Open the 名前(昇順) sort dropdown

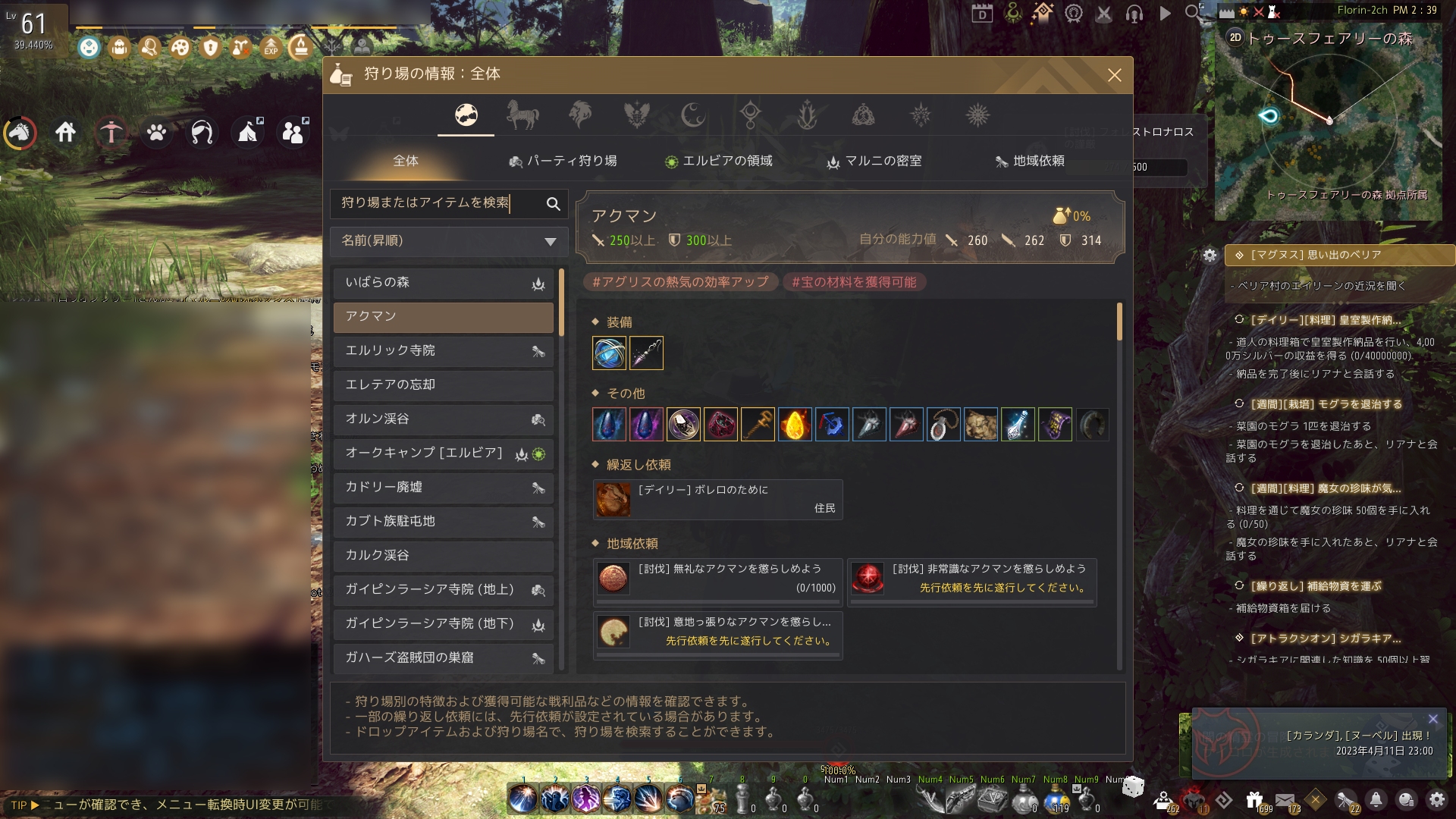tap(449, 241)
